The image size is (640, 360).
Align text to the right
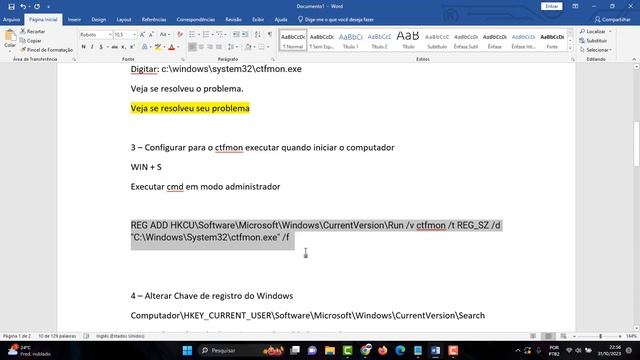point(210,47)
